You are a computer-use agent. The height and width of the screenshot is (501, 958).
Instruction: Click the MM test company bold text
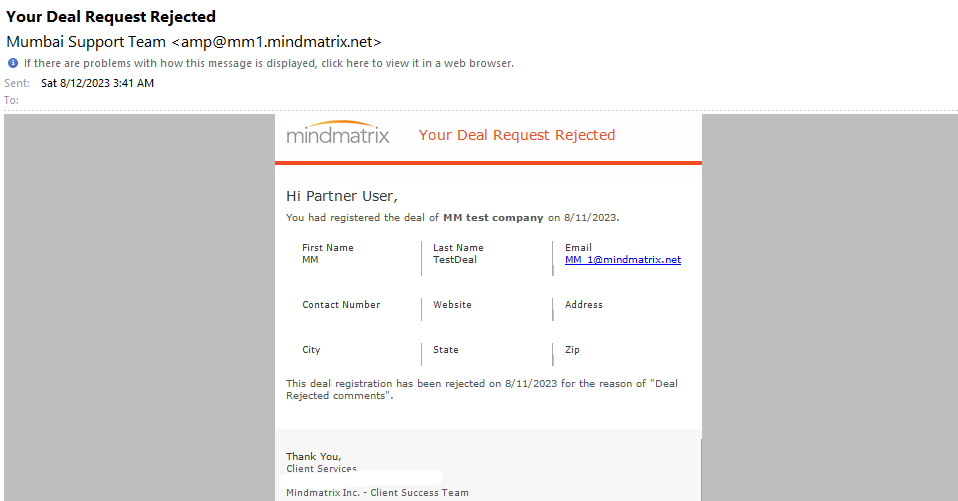pos(493,218)
